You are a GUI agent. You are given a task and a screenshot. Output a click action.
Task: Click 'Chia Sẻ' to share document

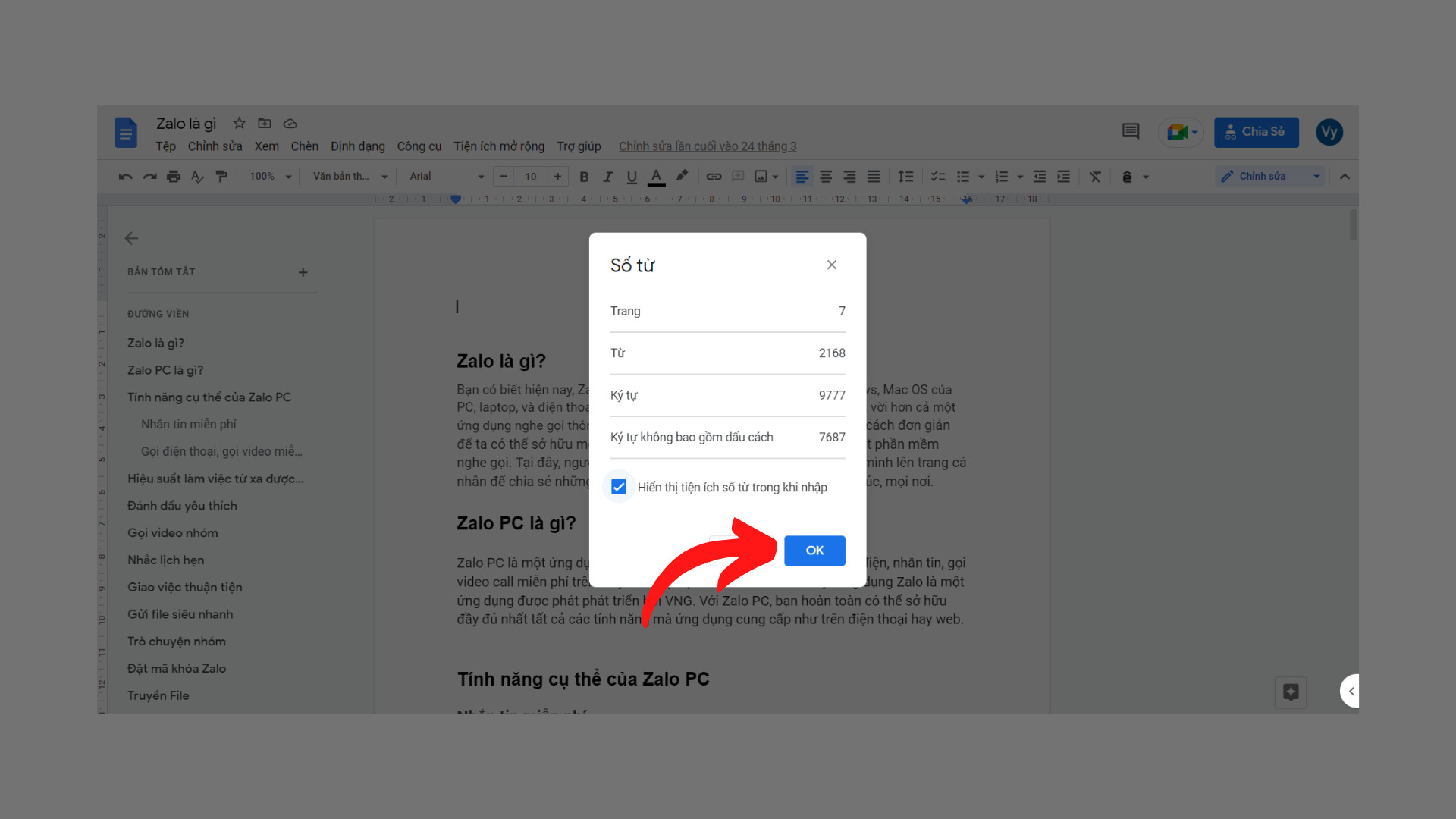(1256, 131)
